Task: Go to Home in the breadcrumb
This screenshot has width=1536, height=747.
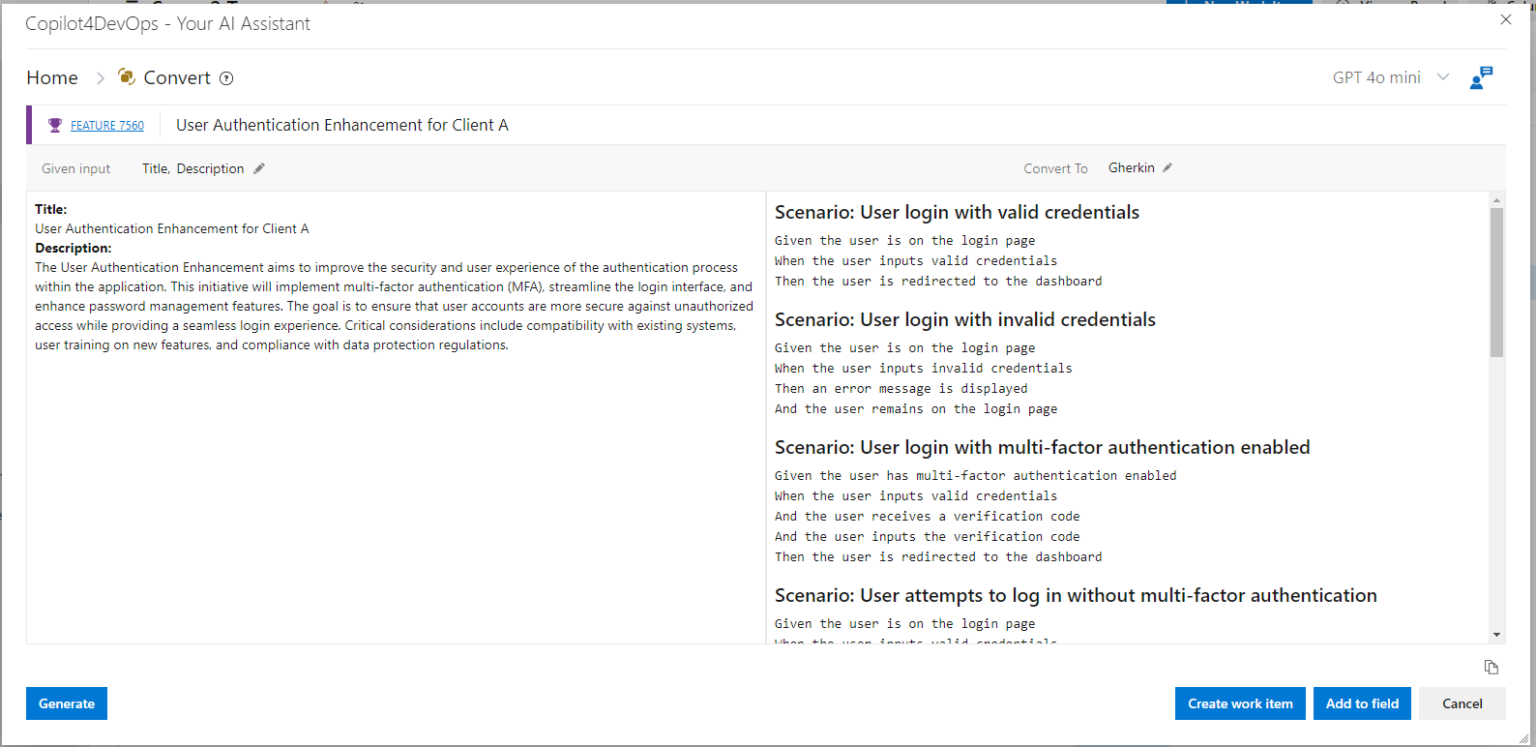Action: [52, 78]
